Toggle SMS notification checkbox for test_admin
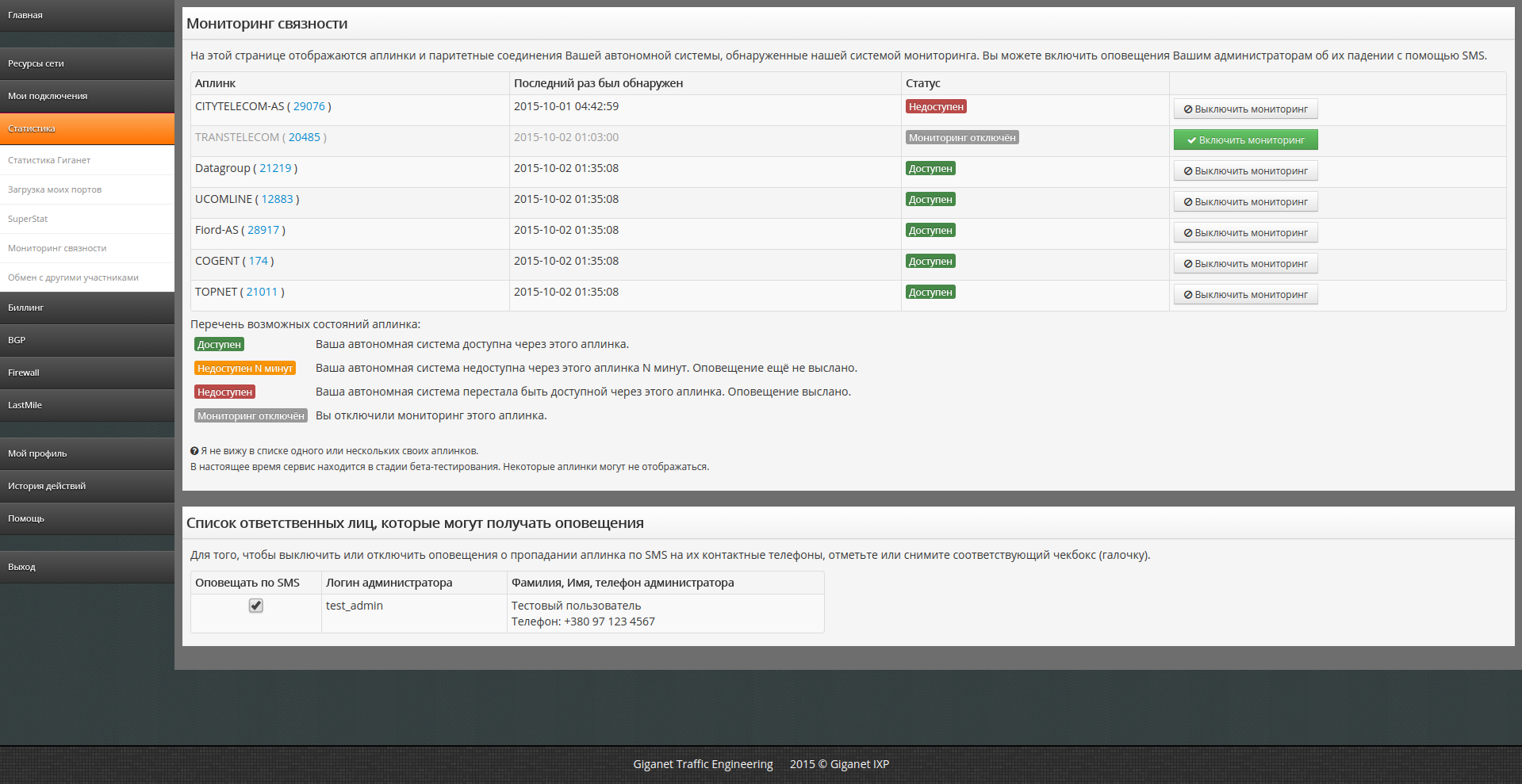This screenshot has width=1522, height=784. pos(256,606)
